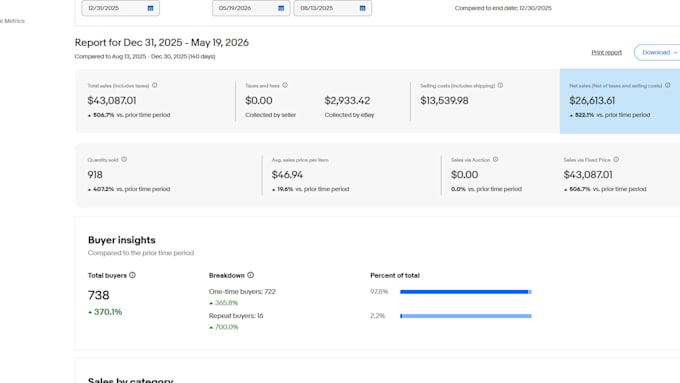Click info icon beside Net sales

pos(668,85)
